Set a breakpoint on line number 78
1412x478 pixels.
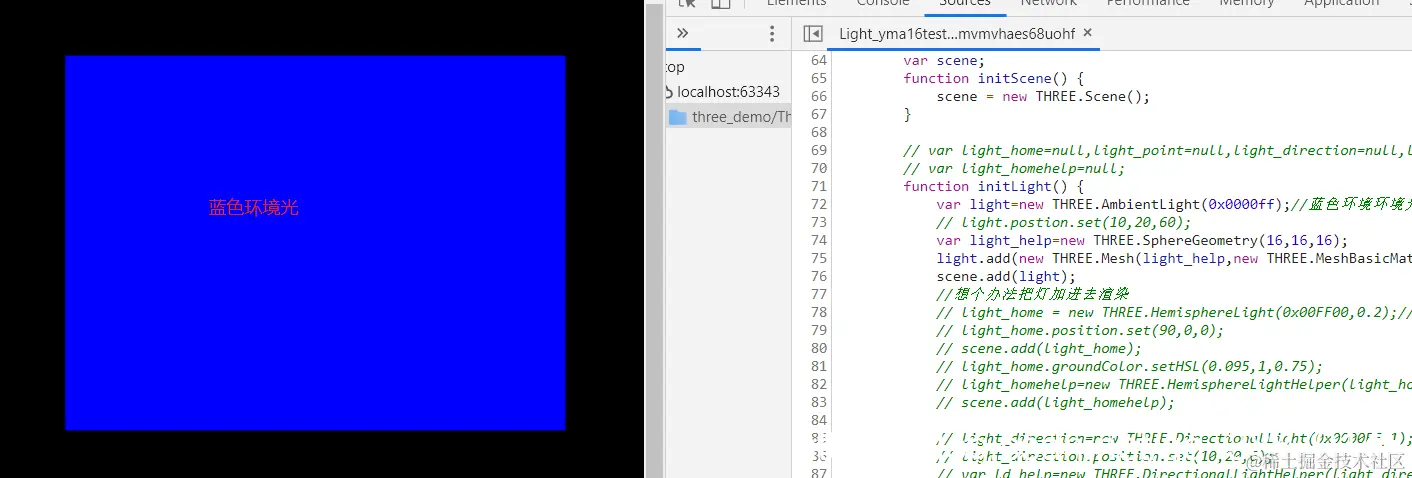pos(819,312)
